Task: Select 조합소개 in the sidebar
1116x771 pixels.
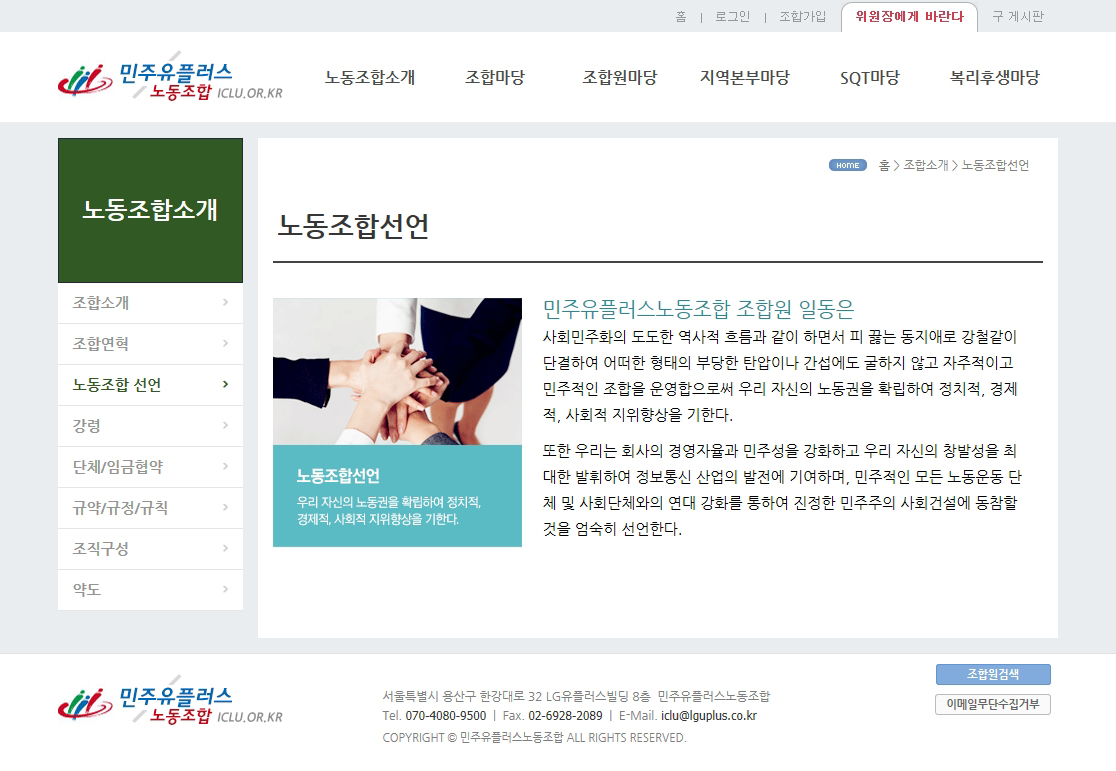Action: (150, 303)
